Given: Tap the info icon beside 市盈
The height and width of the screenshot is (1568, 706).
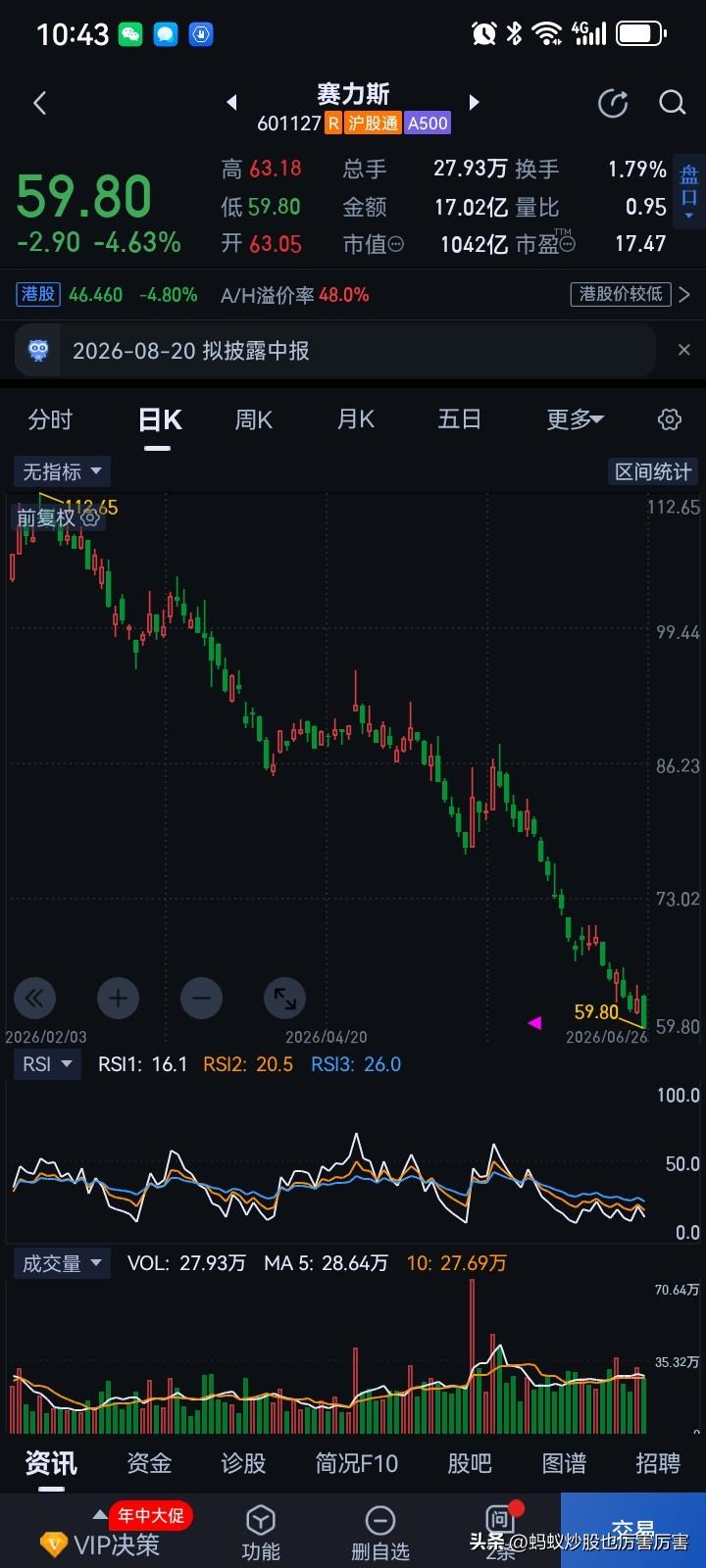Looking at the screenshot, I should click(x=568, y=244).
